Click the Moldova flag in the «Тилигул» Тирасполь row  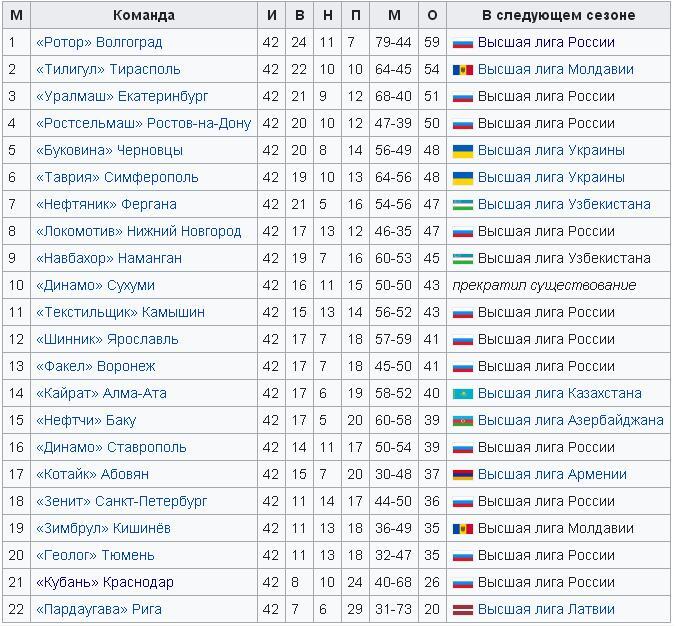[463, 70]
